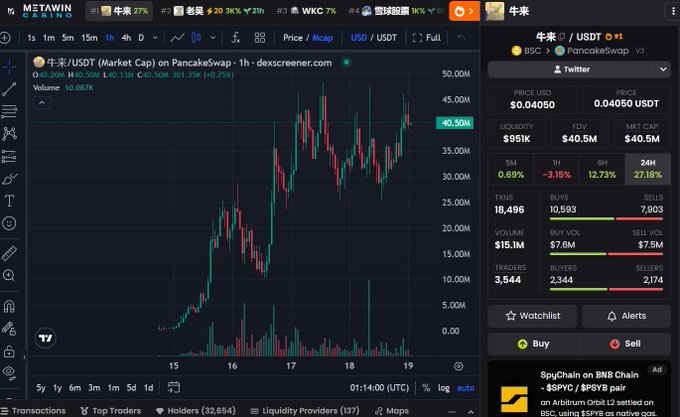Show chart values in USD
Viewport: 680px width, 417px height.
click(359, 38)
